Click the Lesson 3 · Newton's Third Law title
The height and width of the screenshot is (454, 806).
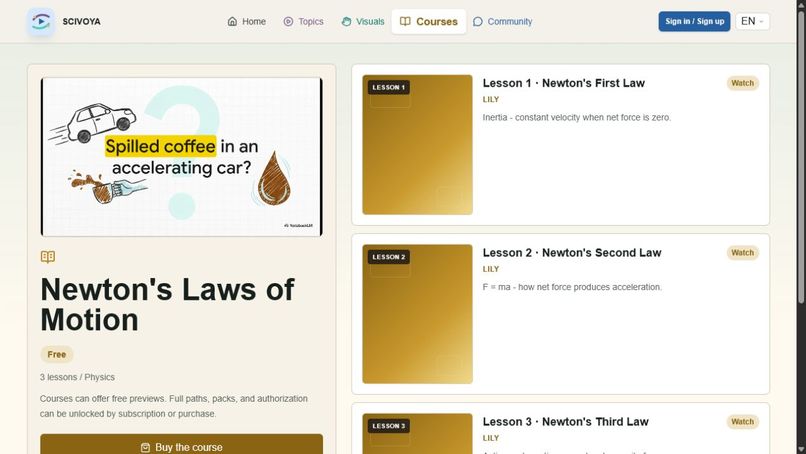pyautogui.click(x=565, y=422)
